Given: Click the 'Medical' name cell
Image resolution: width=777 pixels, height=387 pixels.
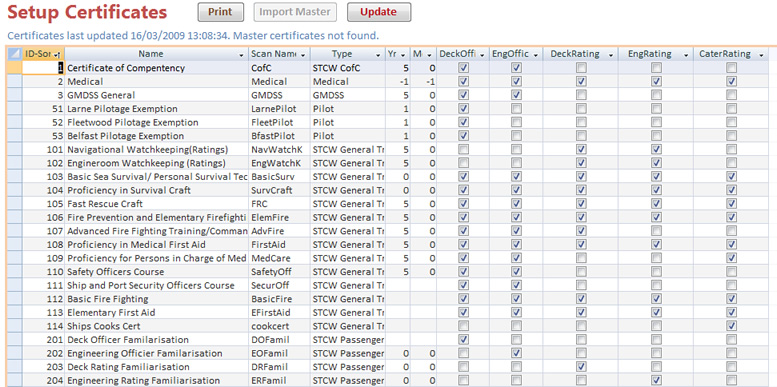Looking at the screenshot, I should pos(156,81).
